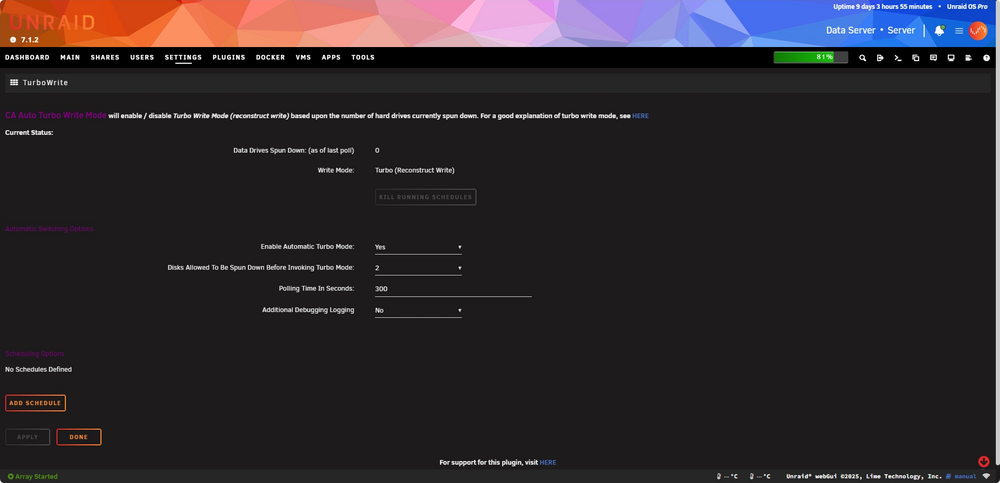The image size is (1000, 483).
Task: Focus the Polling Time In Seconds field
Action: click(x=453, y=289)
